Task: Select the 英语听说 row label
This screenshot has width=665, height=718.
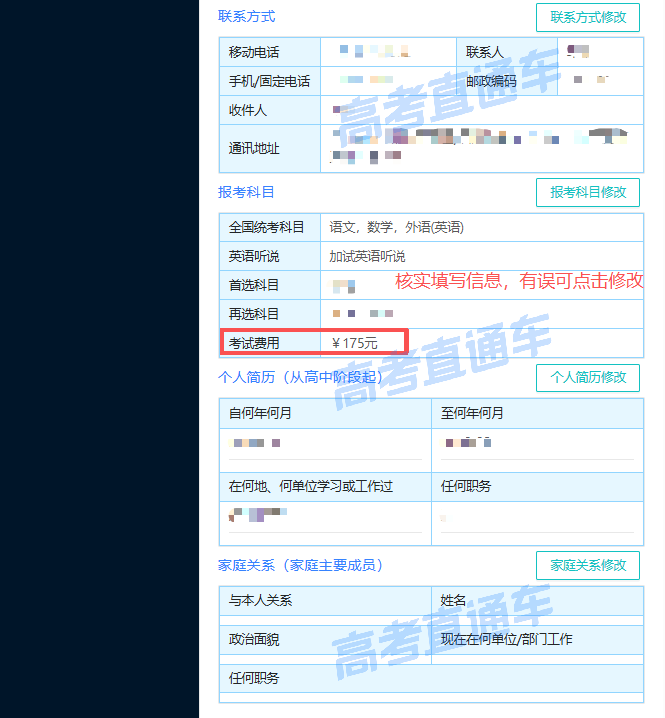Action: [x=270, y=256]
